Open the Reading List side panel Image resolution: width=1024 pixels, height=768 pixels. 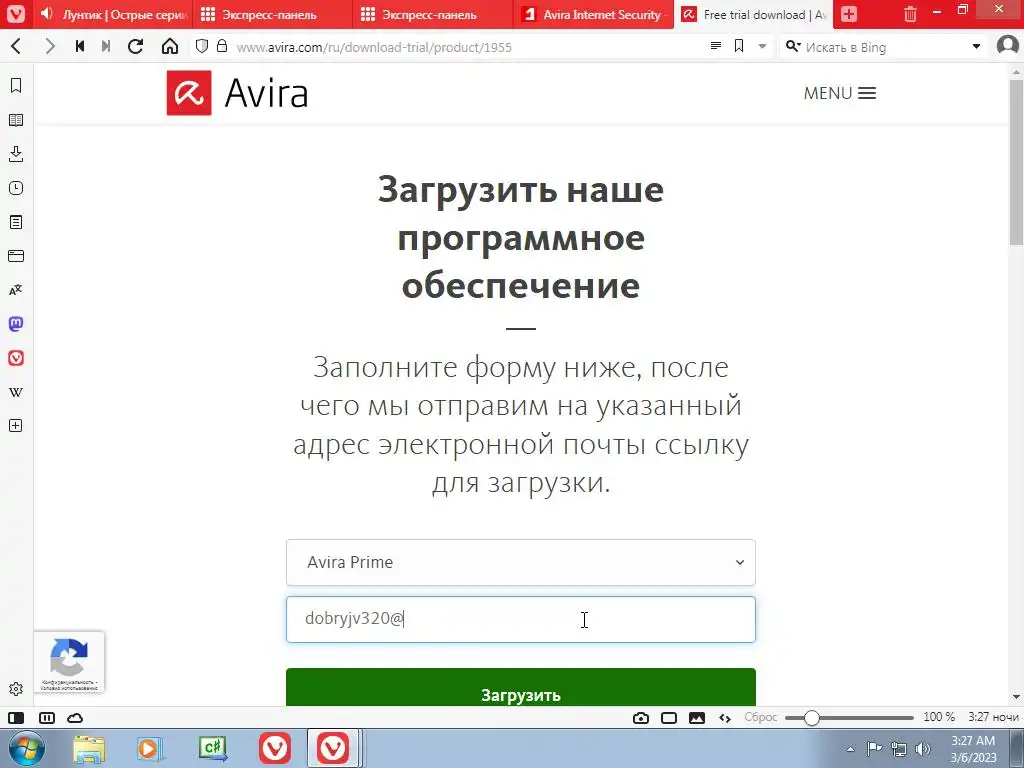[16, 120]
